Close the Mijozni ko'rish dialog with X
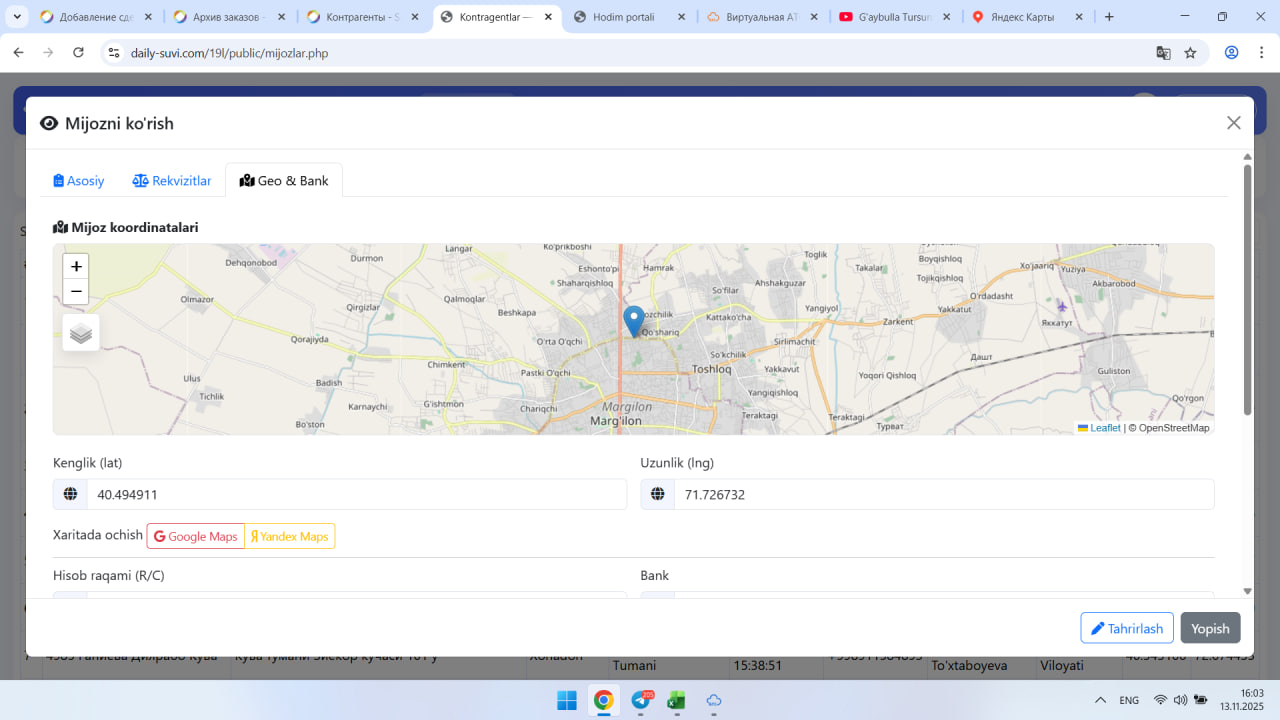Screen dimensions: 1280x720 1233,123
